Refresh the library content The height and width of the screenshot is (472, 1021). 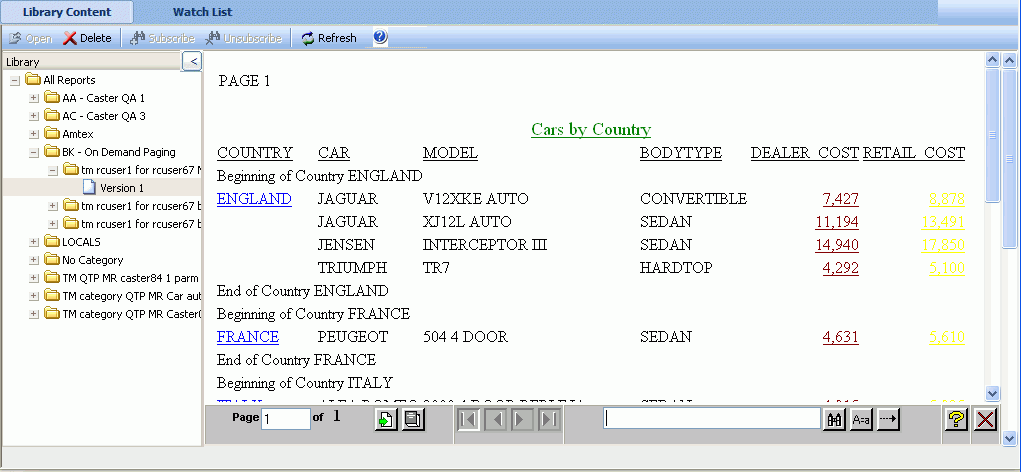click(328, 38)
